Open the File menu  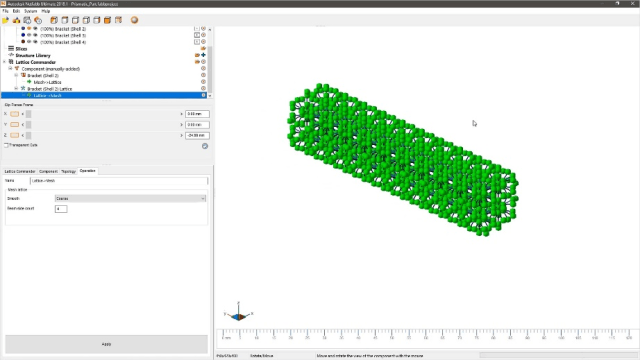(5, 11)
